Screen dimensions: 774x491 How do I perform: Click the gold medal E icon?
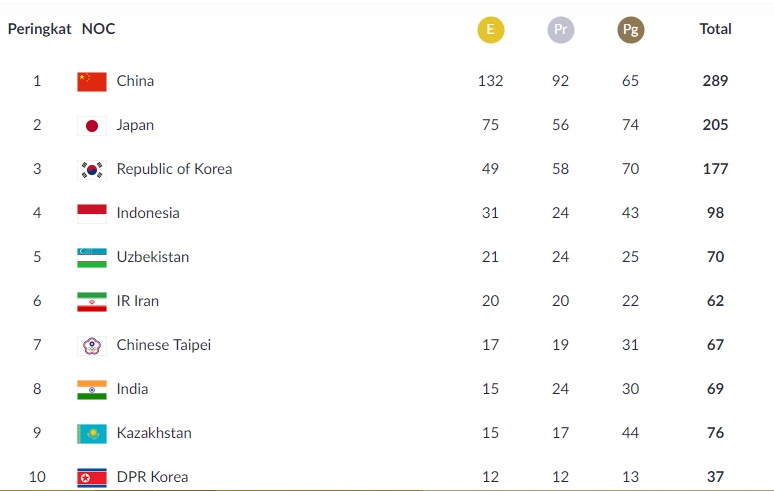[490, 30]
